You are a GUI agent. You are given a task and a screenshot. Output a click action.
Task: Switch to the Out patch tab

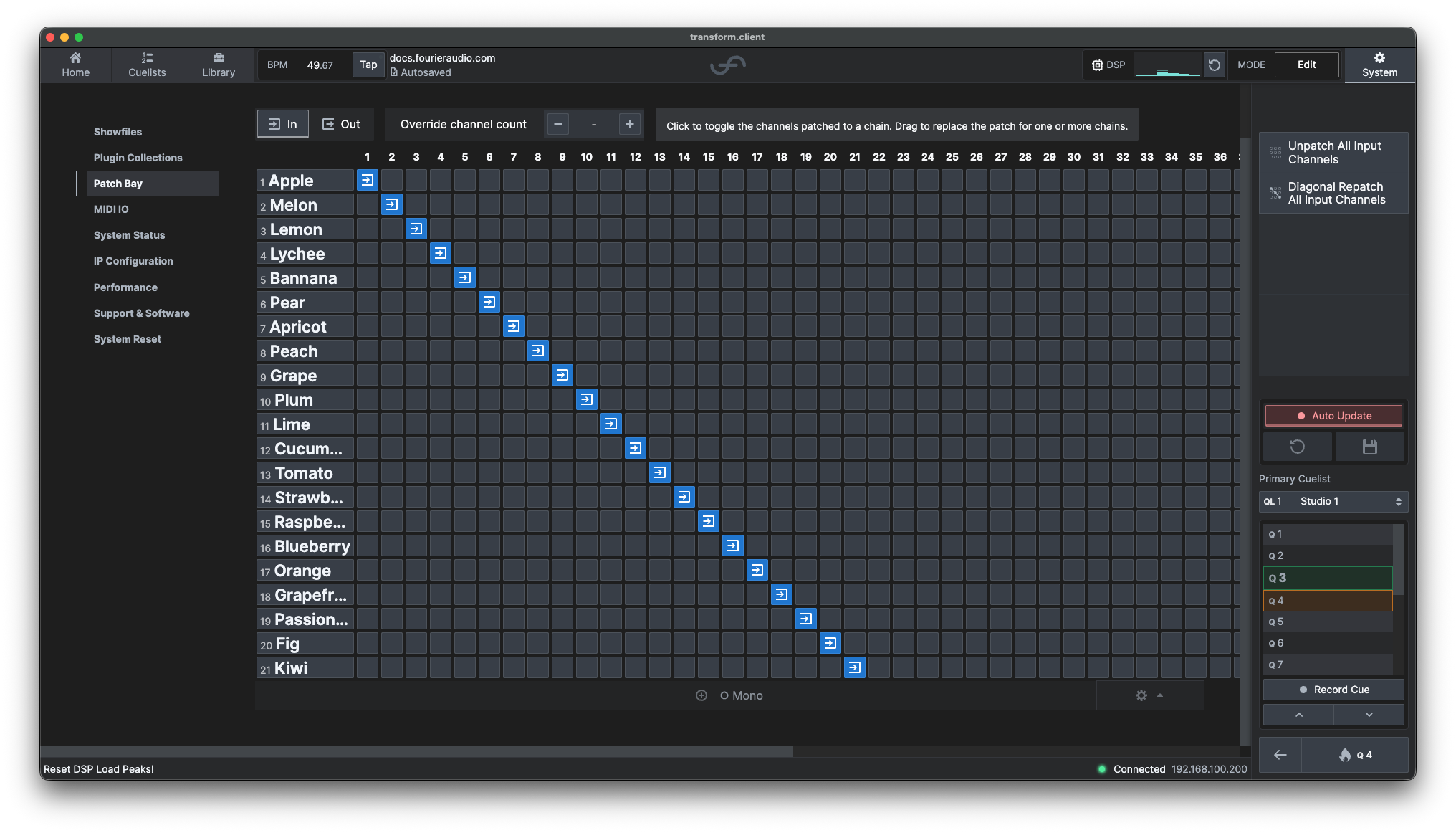click(341, 124)
